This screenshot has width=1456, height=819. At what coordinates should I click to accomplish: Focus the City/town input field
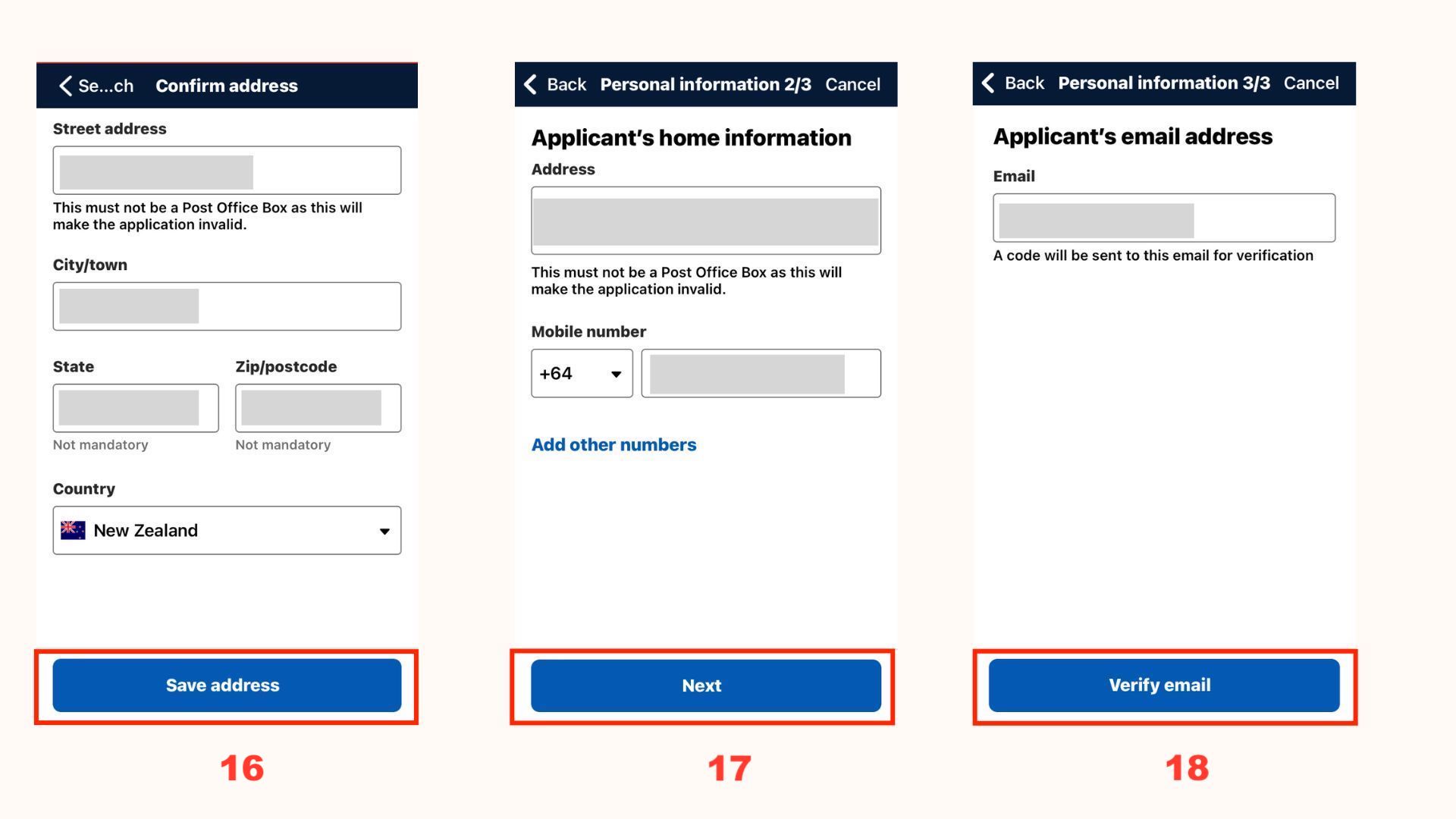point(227,306)
